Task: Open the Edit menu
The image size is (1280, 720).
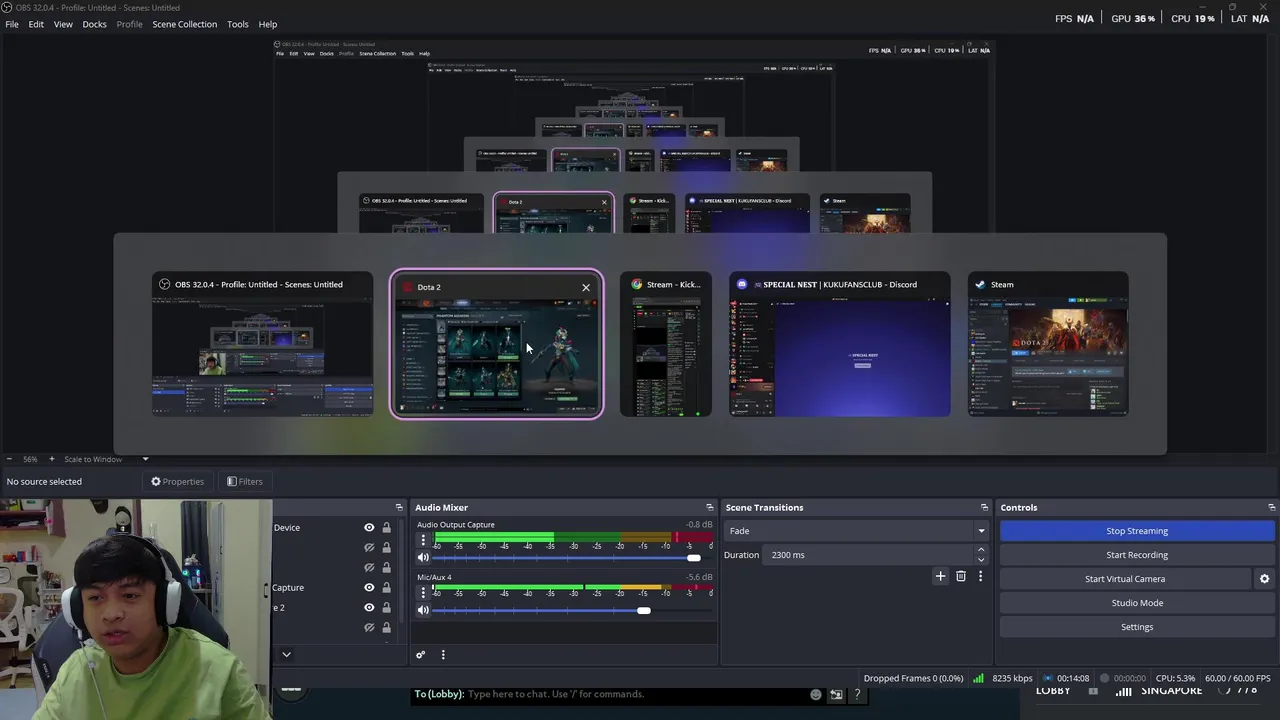Action: (36, 24)
